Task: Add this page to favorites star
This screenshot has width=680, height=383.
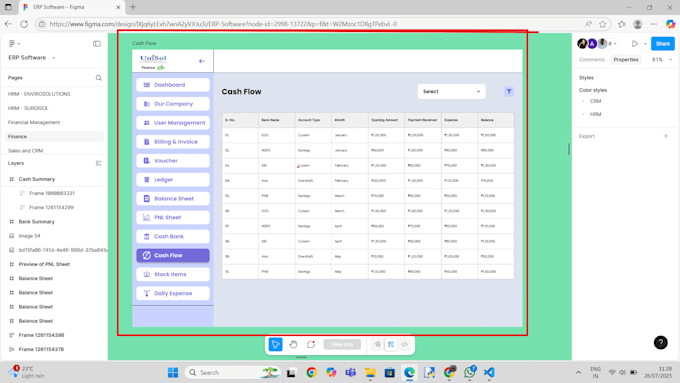Action: 602,24
